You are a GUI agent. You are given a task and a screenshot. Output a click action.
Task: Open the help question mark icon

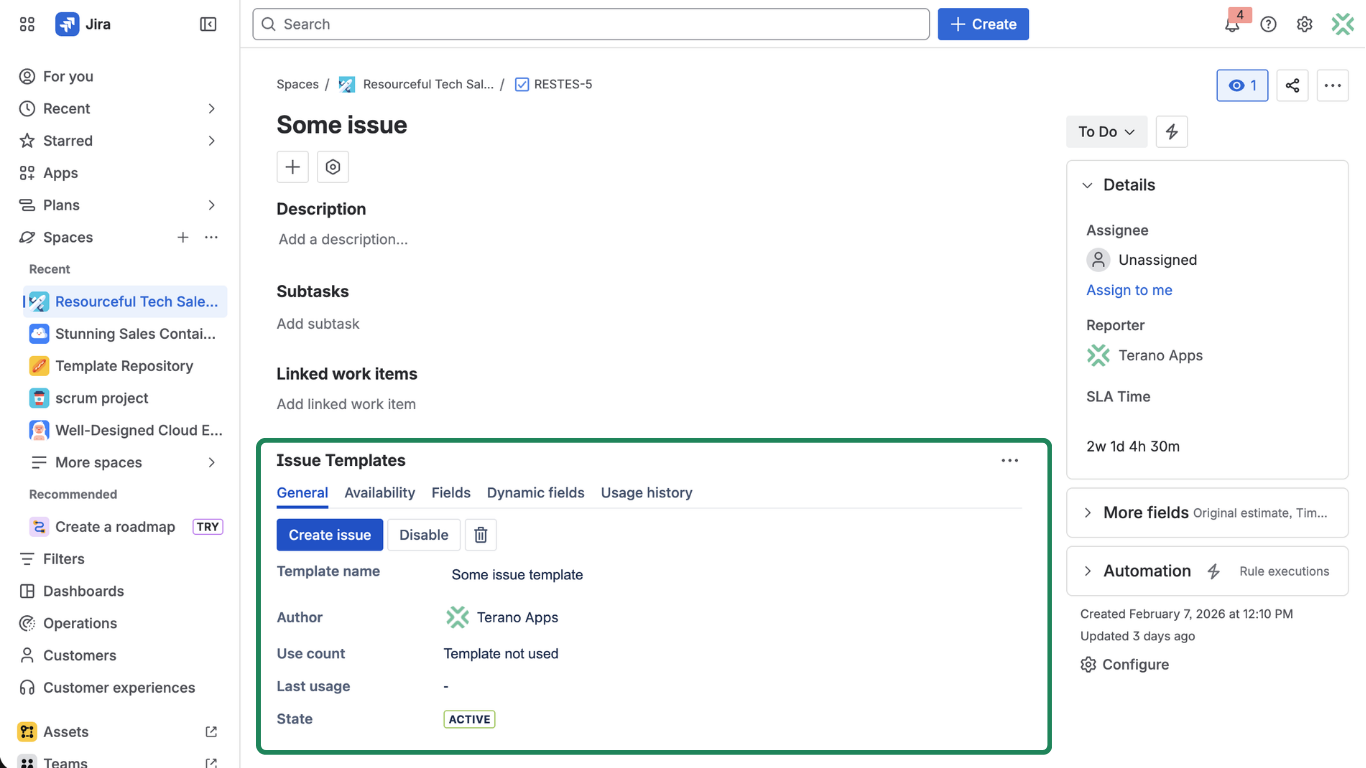1268,25
